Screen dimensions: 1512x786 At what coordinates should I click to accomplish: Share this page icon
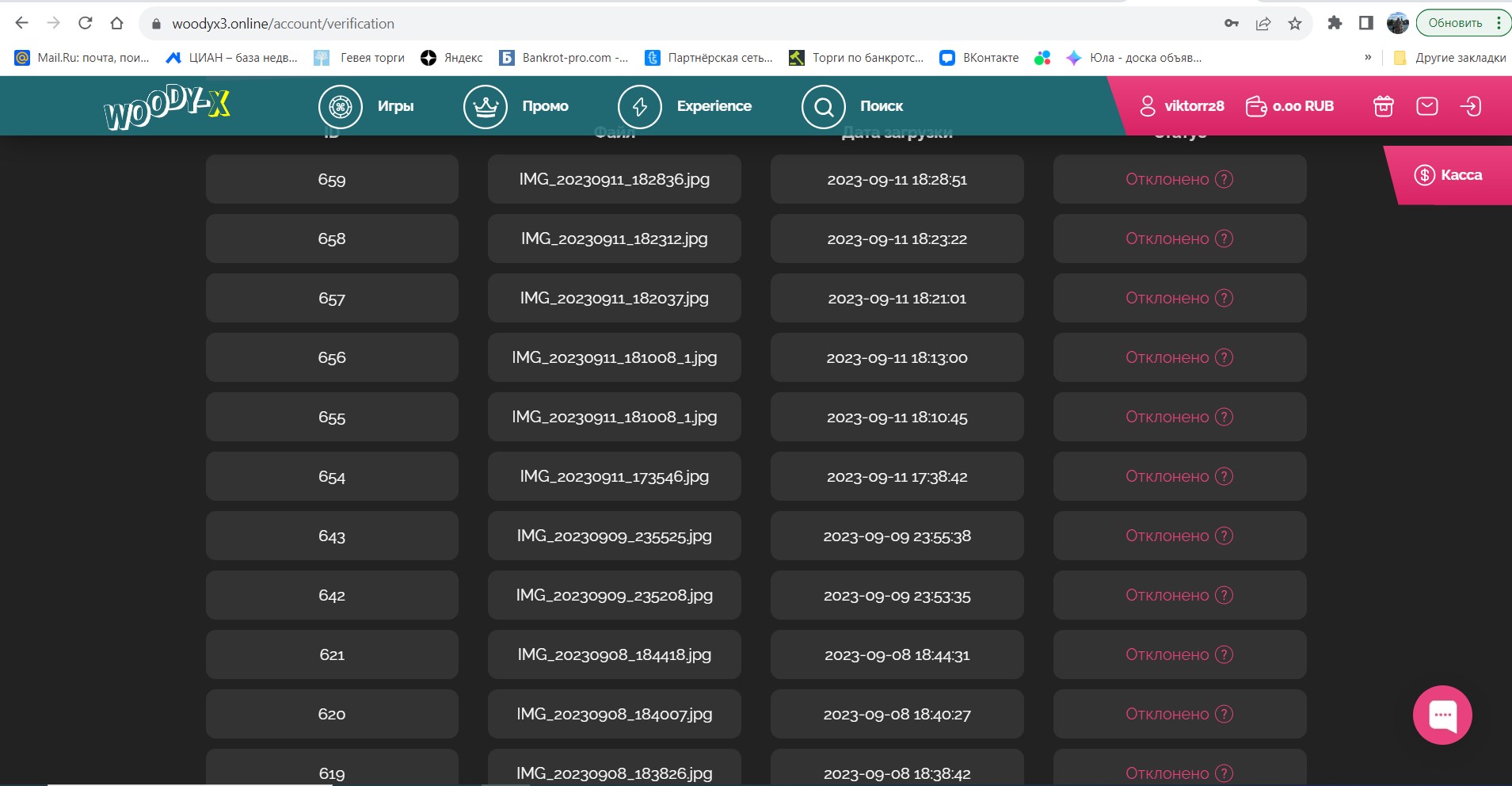pos(1263,23)
